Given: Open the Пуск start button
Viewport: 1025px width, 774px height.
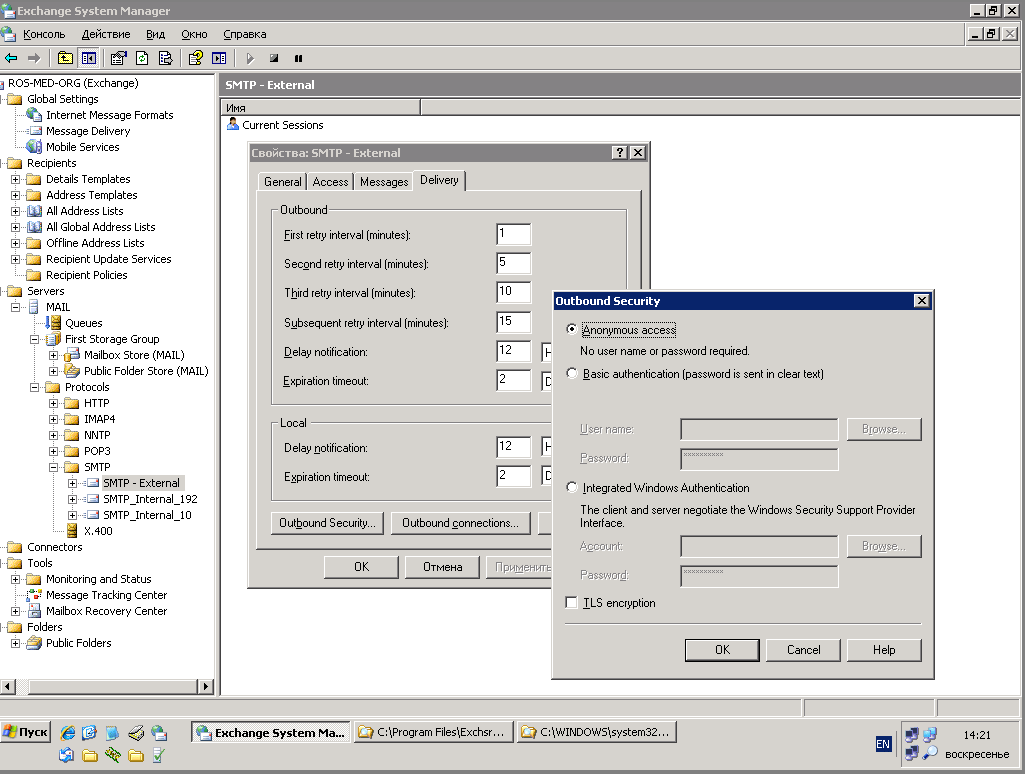Looking at the screenshot, I should click(x=26, y=732).
